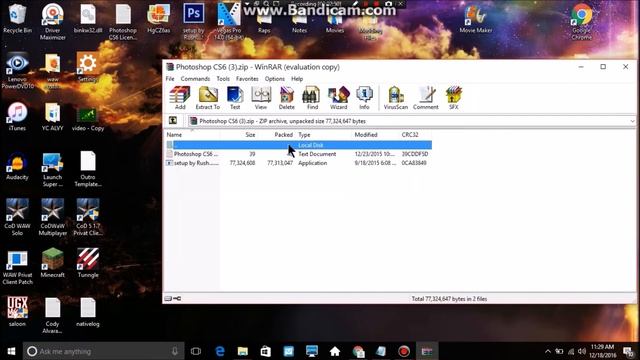Click the Extract To toolbar icon
The height and width of the screenshot is (360, 640).
pos(208,98)
